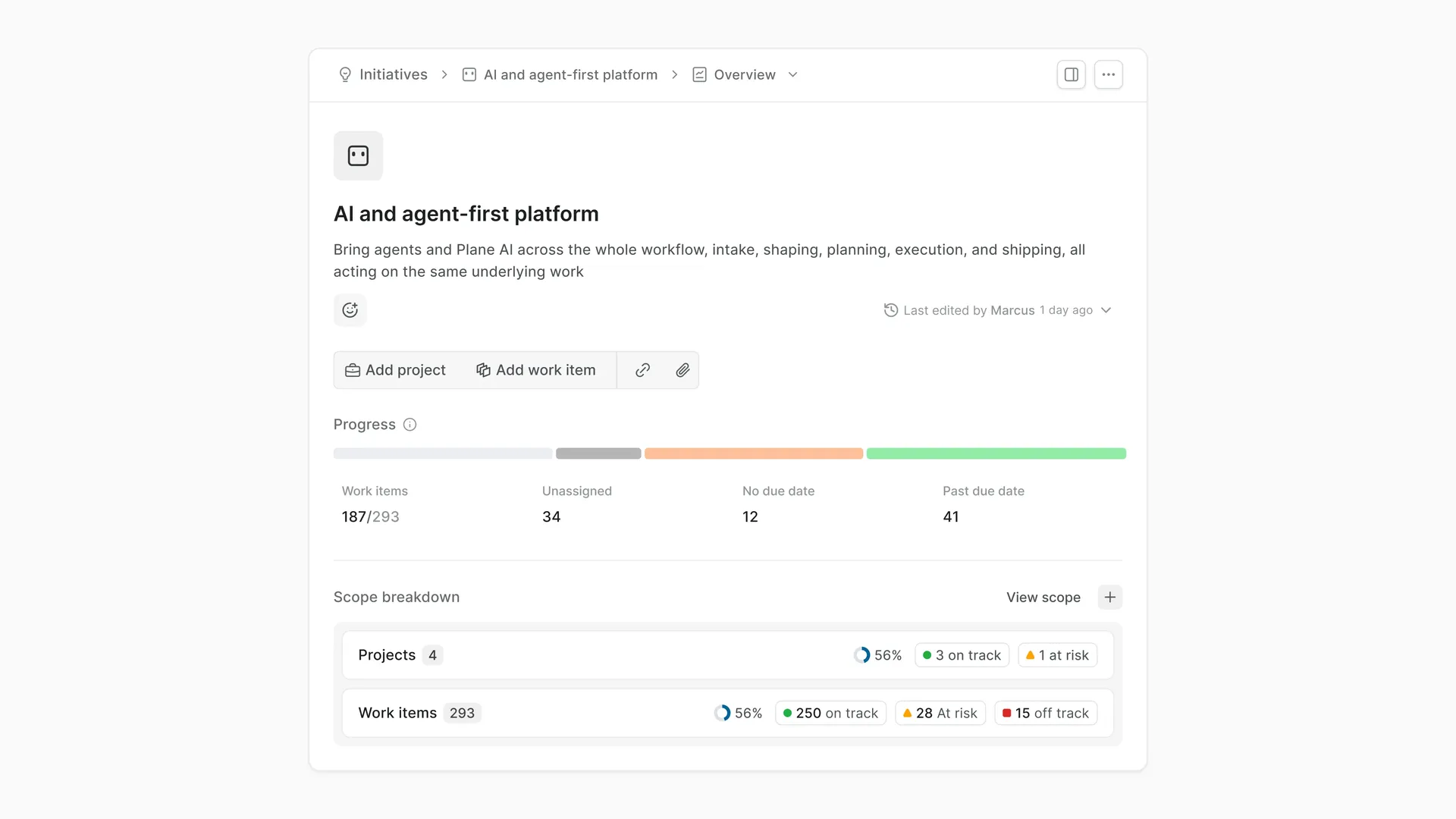Click the light gray progress bar segment
Image resolution: width=1456 pixels, height=819 pixels.
pos(443,453)
